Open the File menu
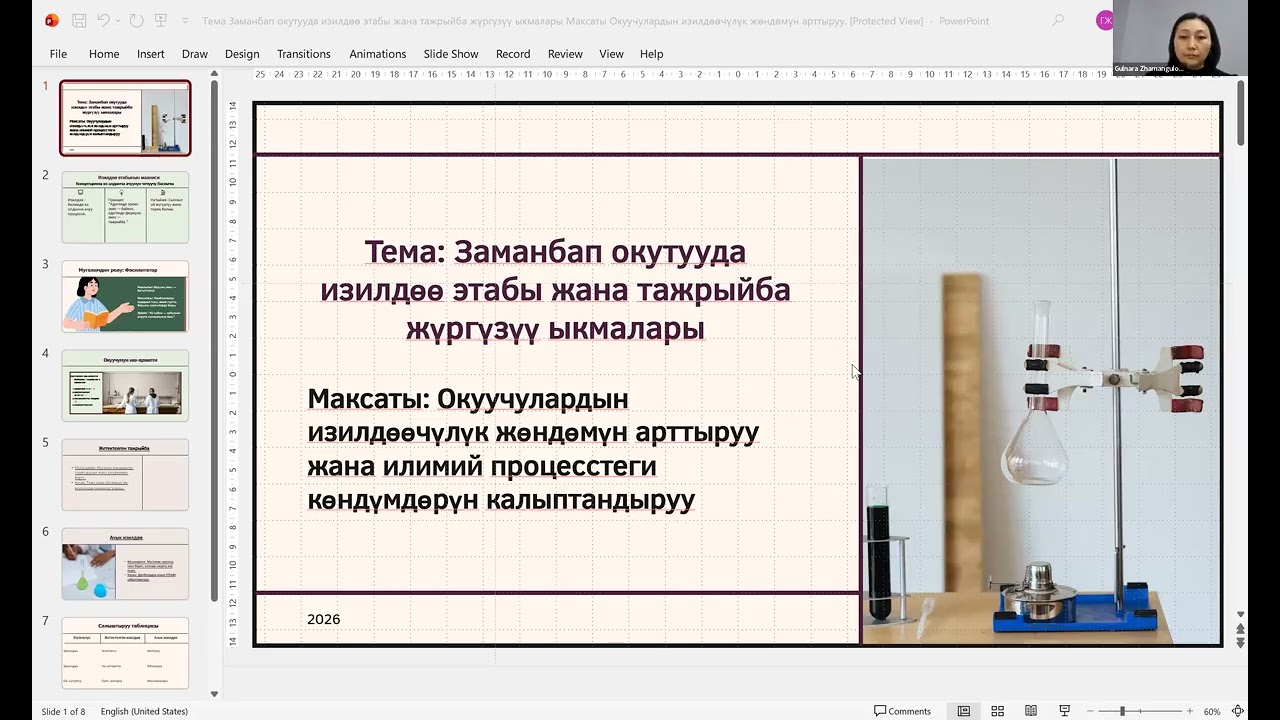1280x720 pixels. (x=58, y=54)
